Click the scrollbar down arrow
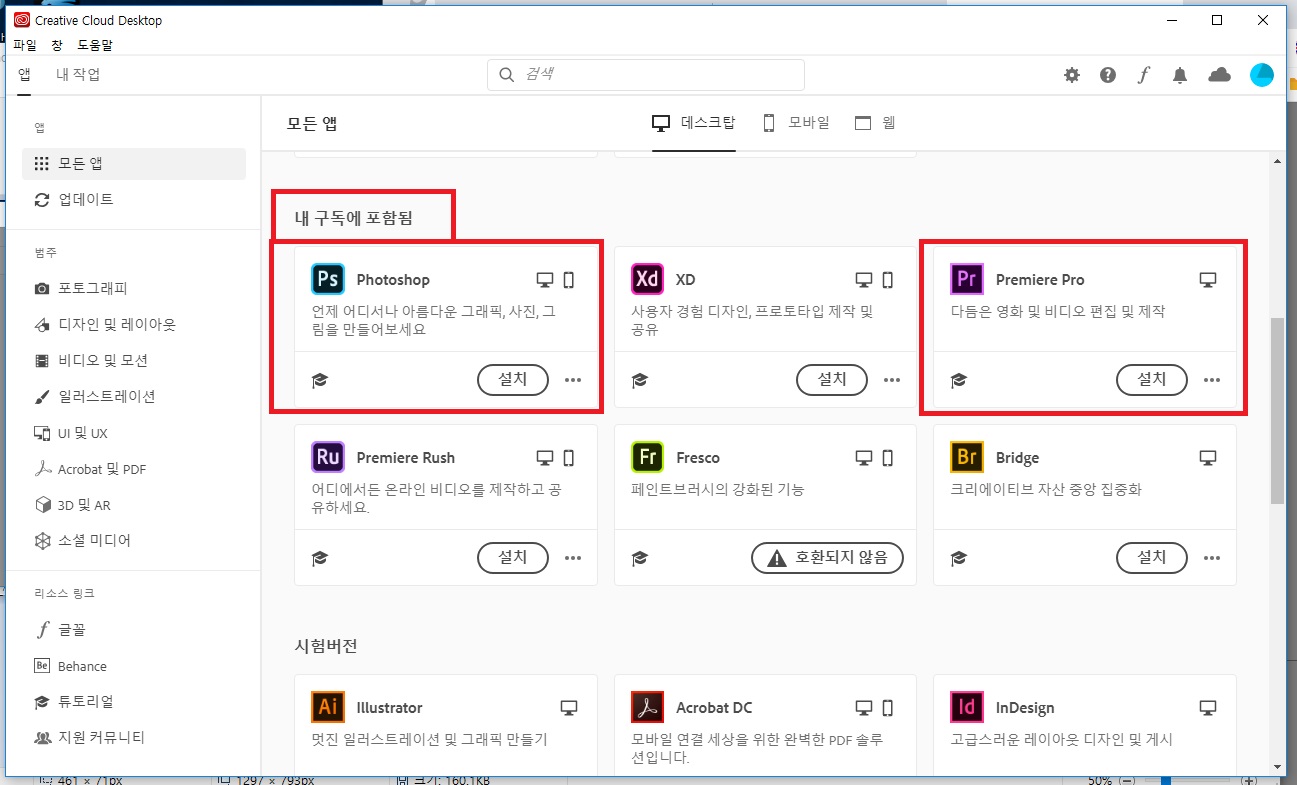 coord(1277,767)
